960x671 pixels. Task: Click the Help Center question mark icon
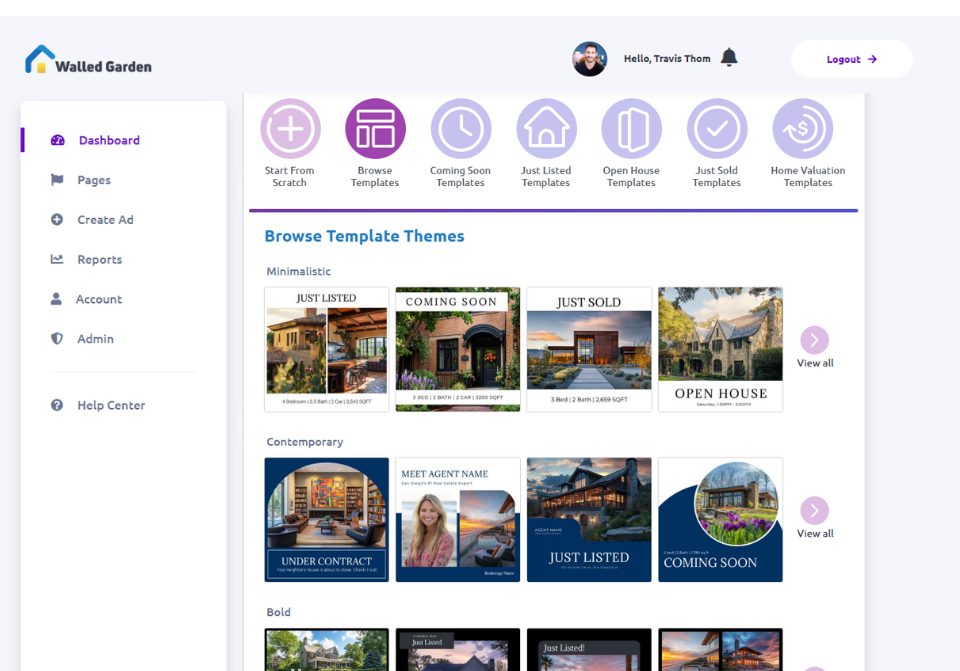(57, 405)
